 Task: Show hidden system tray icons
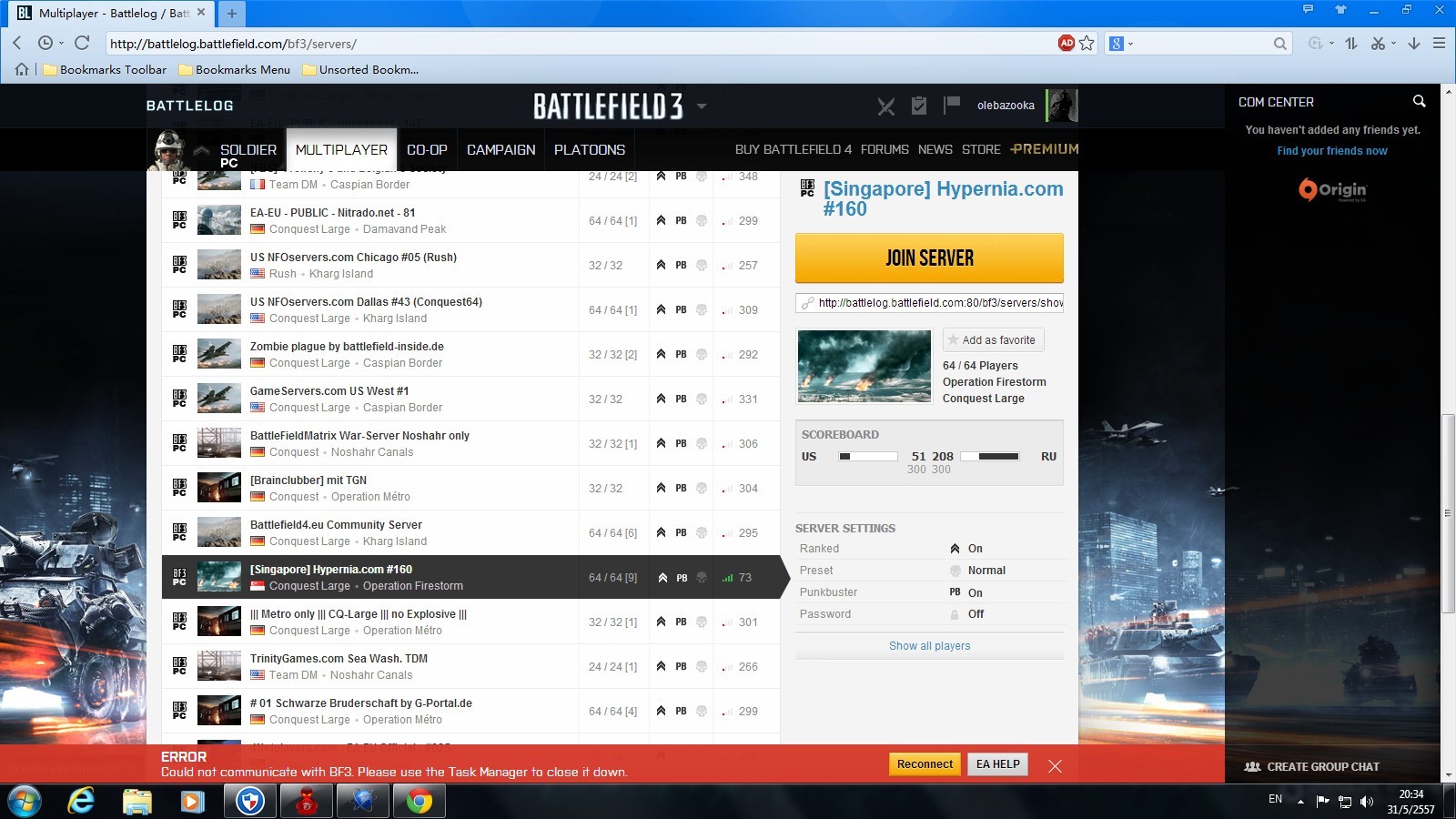pos(1300,802)
